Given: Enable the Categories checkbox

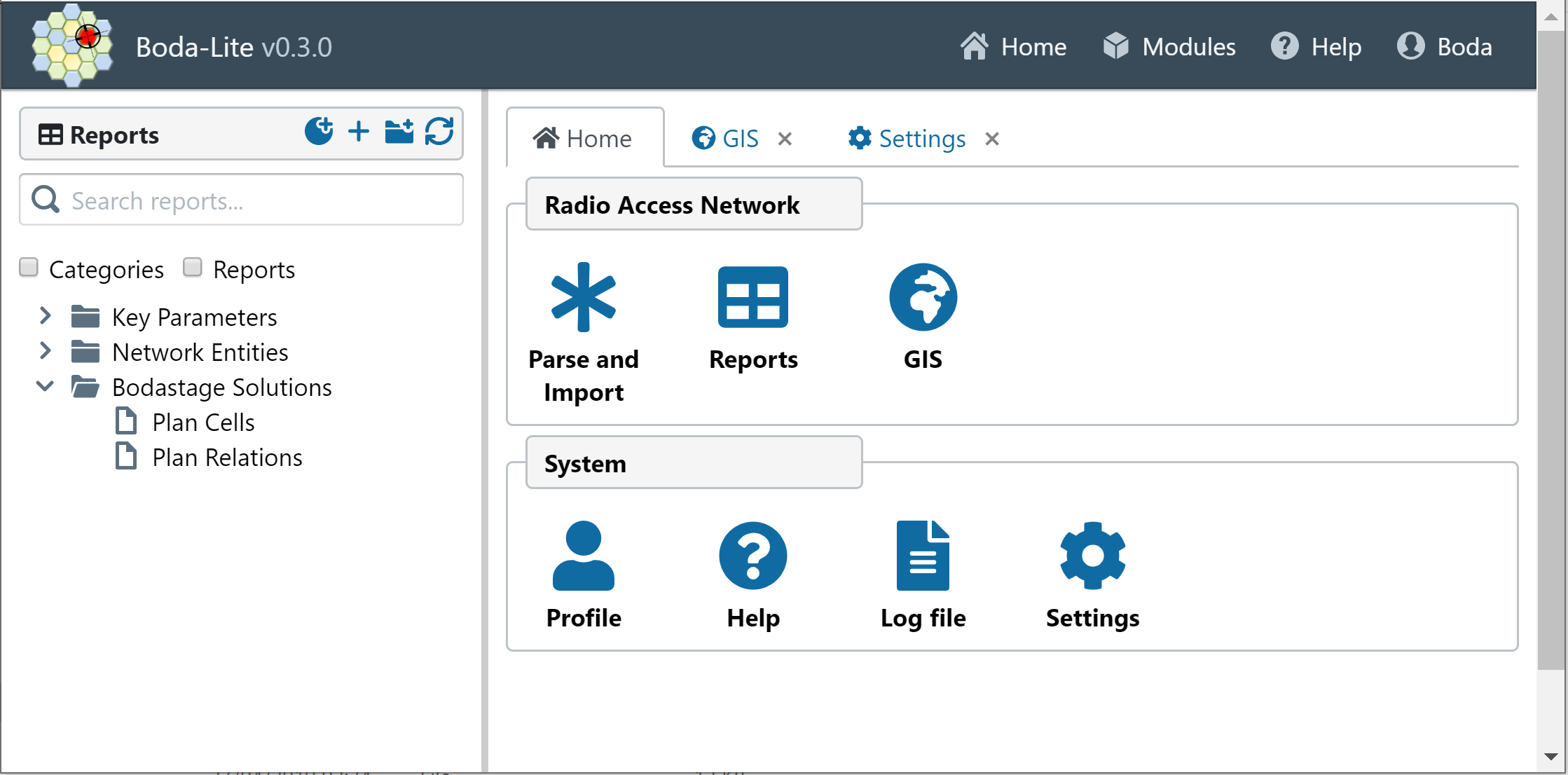Looking at the screenshot, I should pyautogui.click(x=29, y=267).
